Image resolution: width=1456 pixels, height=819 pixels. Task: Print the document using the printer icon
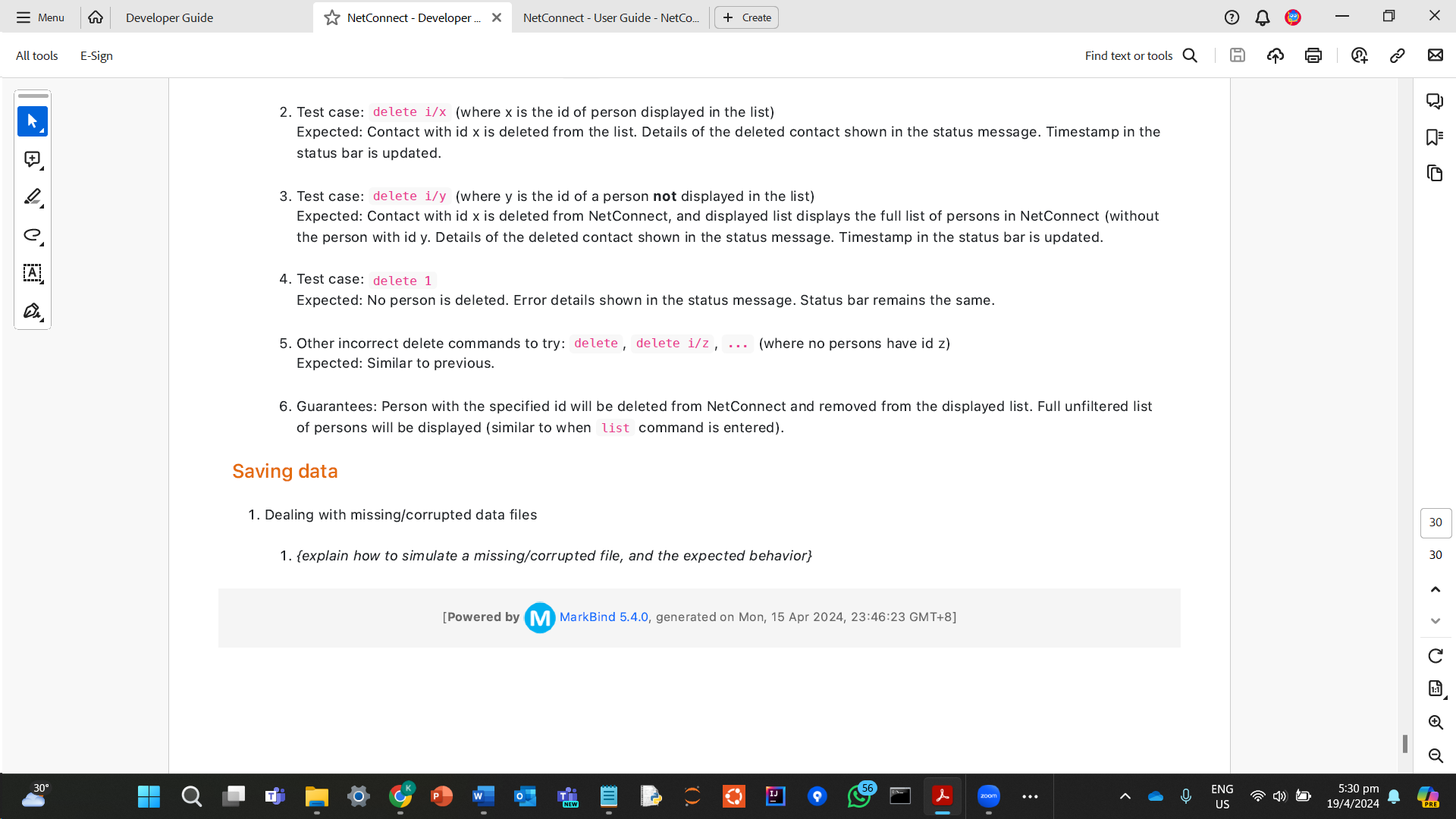[x=1313, y=55]
